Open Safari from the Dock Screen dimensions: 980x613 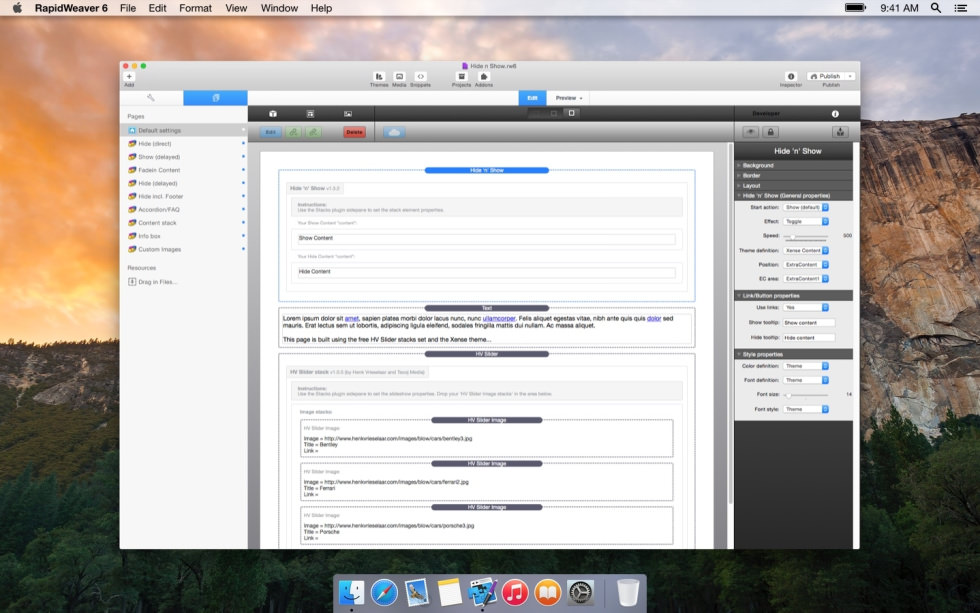[x=384, y=592]
